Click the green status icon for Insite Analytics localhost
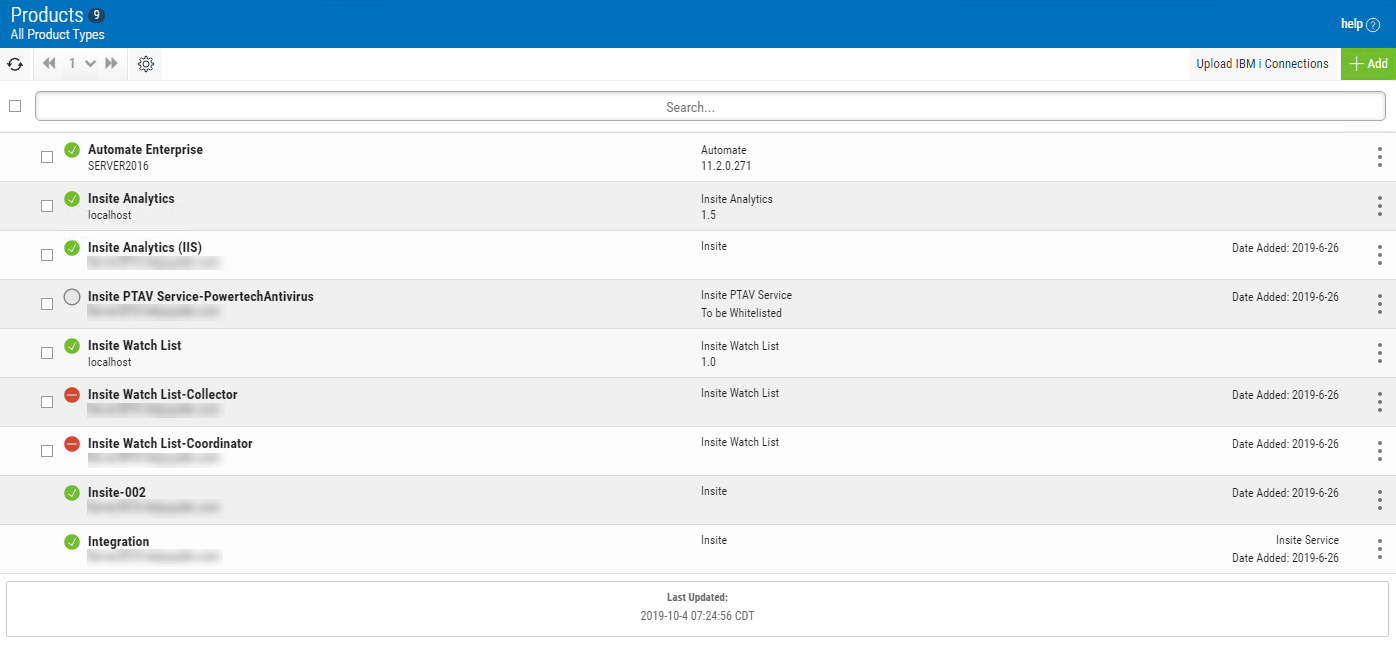This screenshot has height=655, width=1396. pyautogui.click(x=72, y=199)
